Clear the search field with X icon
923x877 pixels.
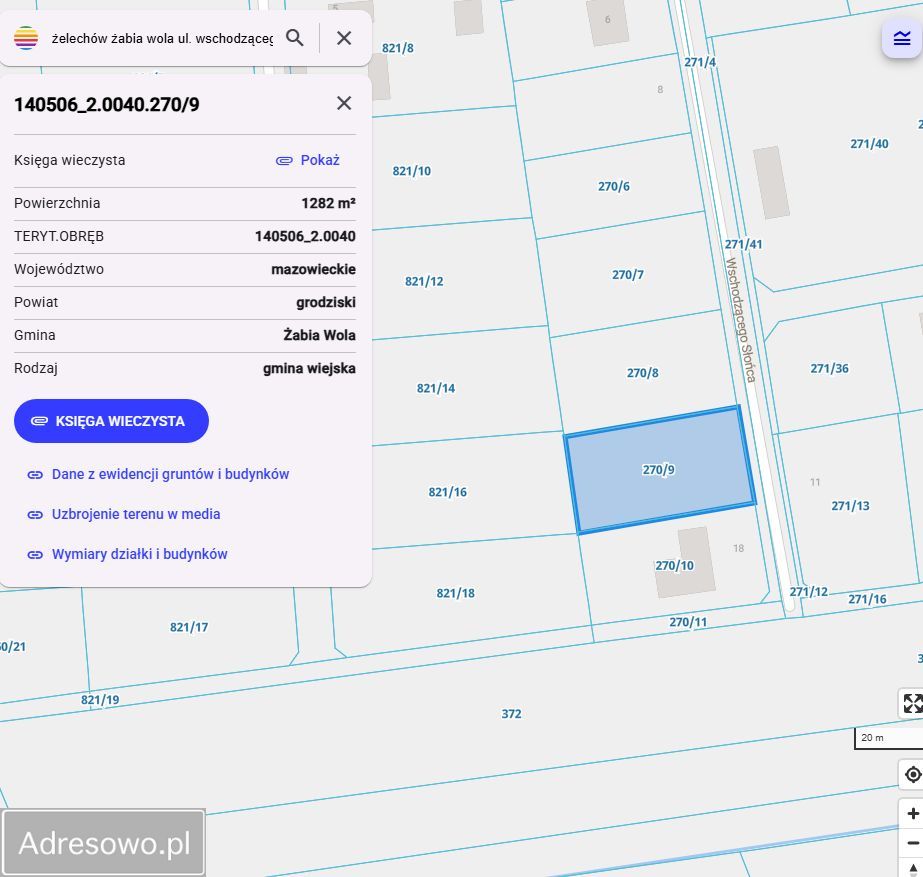344,38
